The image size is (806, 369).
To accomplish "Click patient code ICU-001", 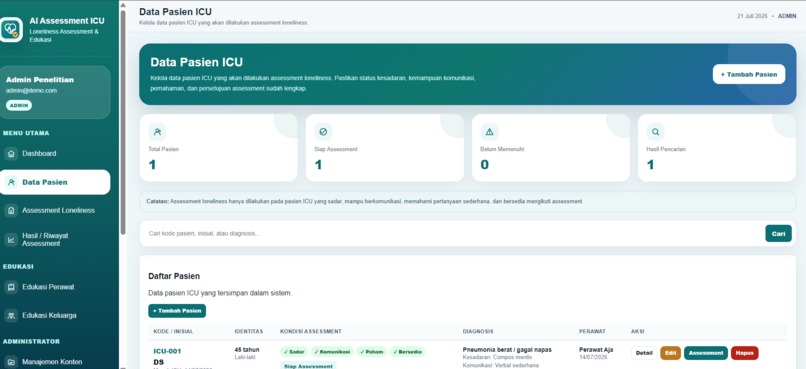I will pos(167,352).
